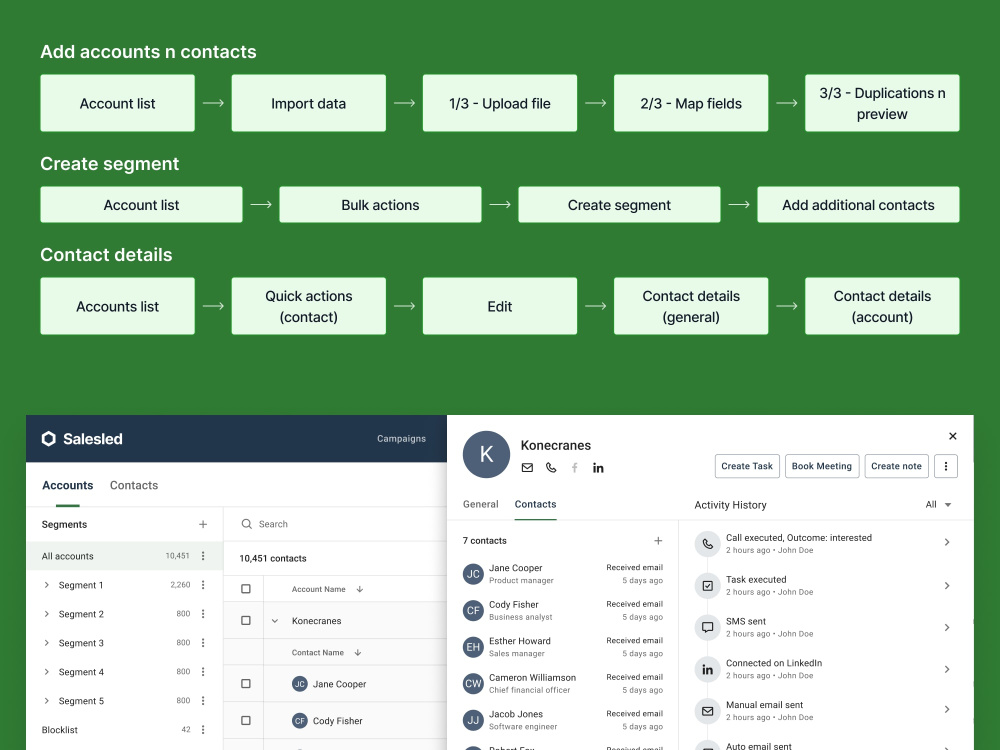Select All accounts segment
This screenshot has height=750, width=1000.
point(124,556)
